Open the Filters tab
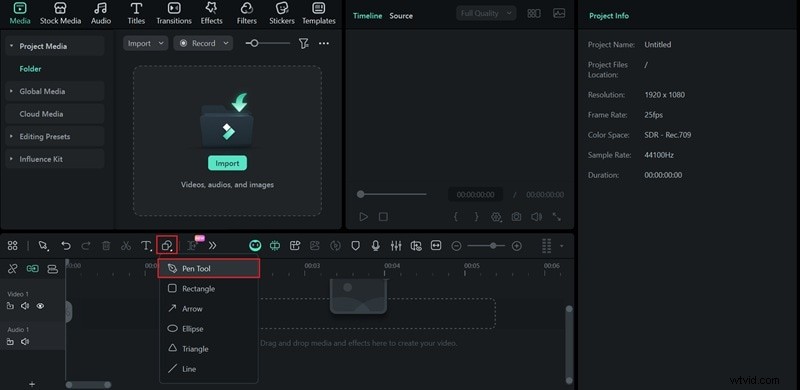The image size is (800, 390). pos(246,14)
